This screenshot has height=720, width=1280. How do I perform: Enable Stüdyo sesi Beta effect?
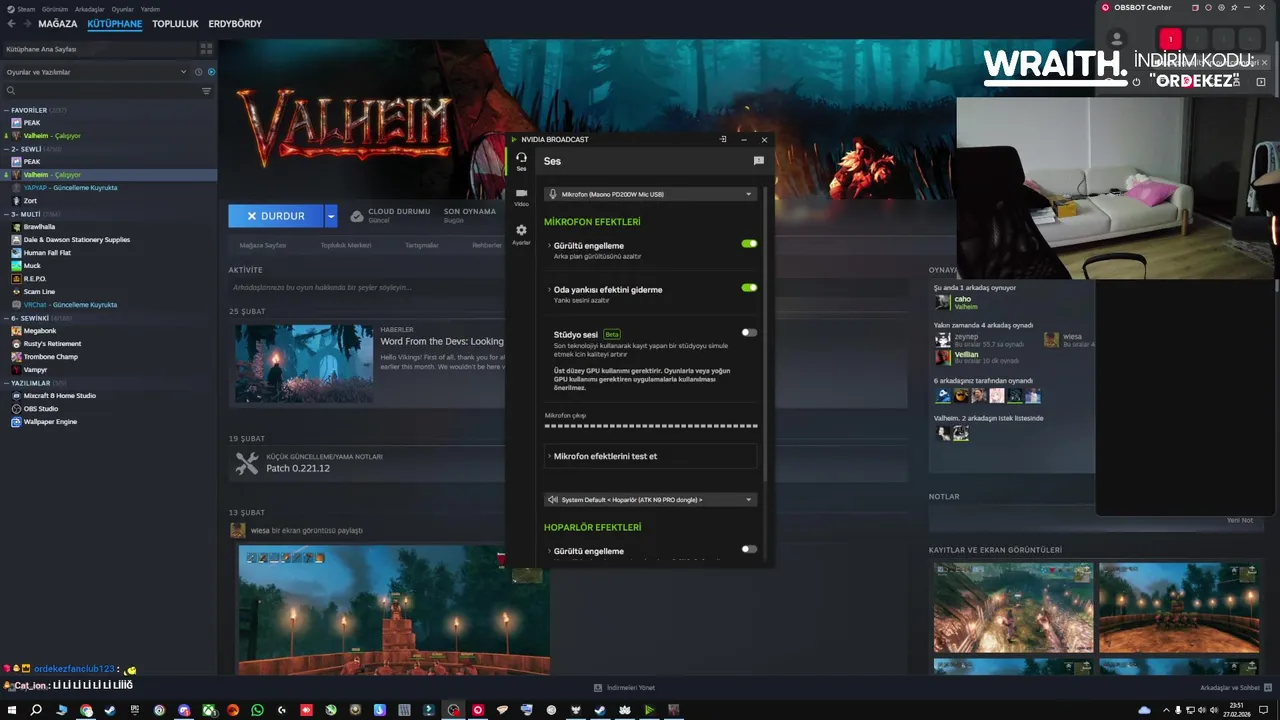(749, 332)
